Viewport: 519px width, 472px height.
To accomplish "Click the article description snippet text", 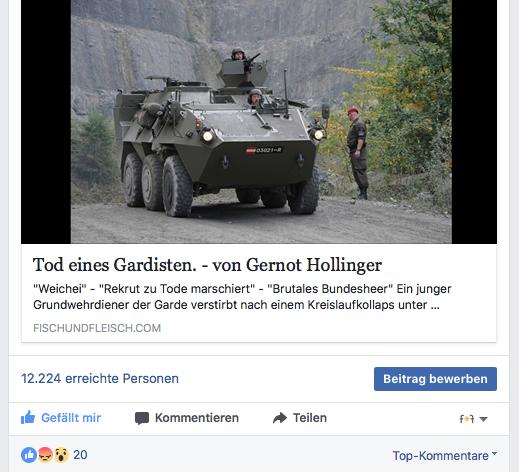I will pos(242,297).
